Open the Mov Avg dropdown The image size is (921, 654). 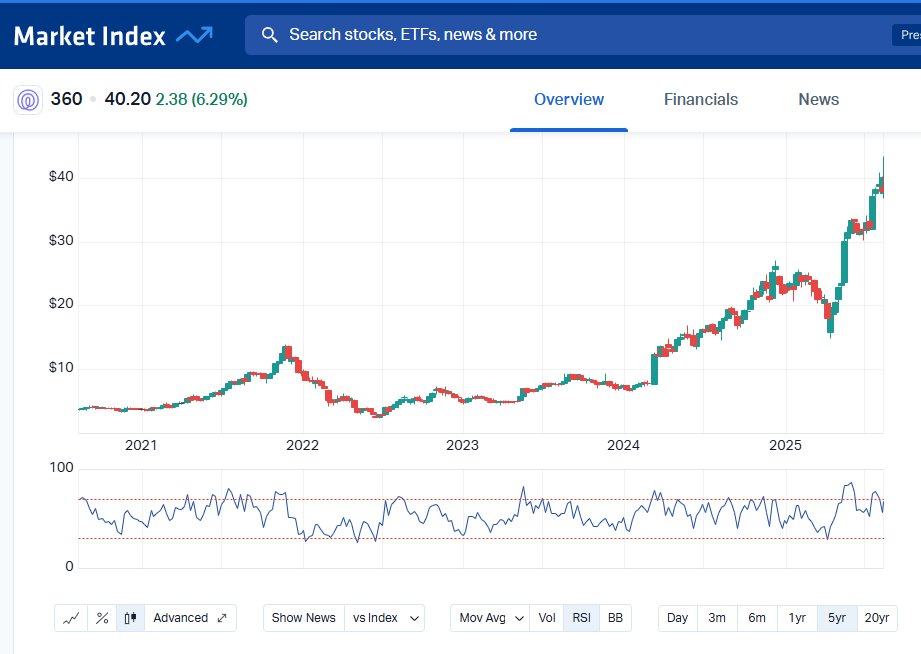pos(490,618)
